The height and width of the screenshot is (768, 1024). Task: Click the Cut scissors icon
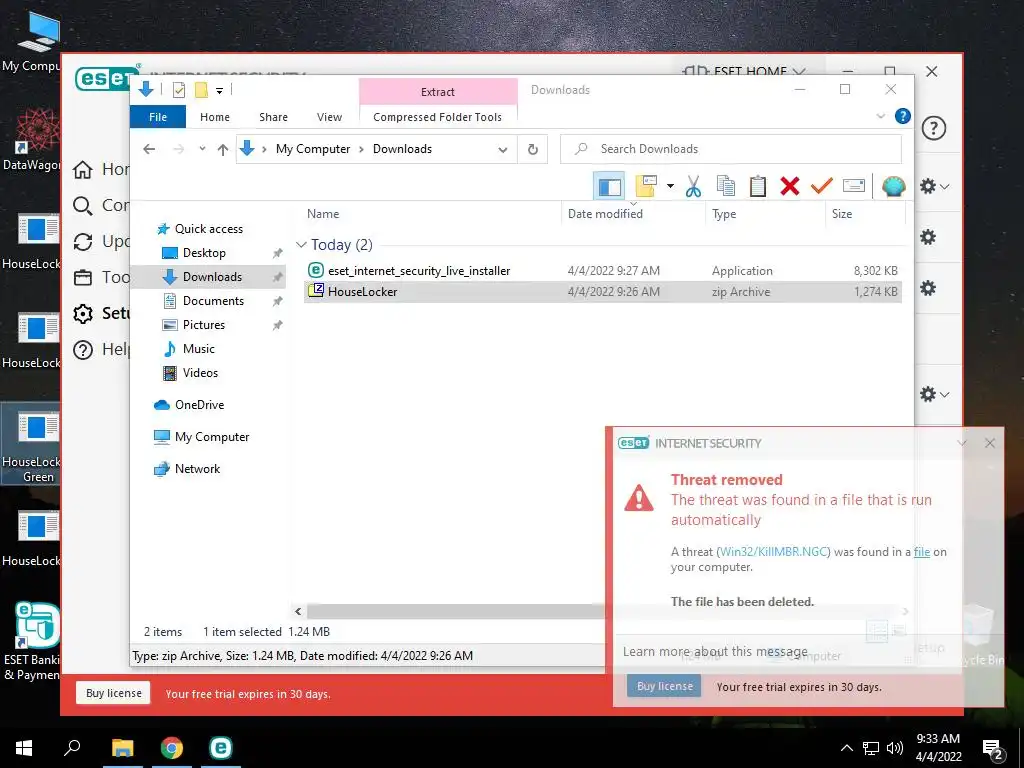(x=694, y=186)
